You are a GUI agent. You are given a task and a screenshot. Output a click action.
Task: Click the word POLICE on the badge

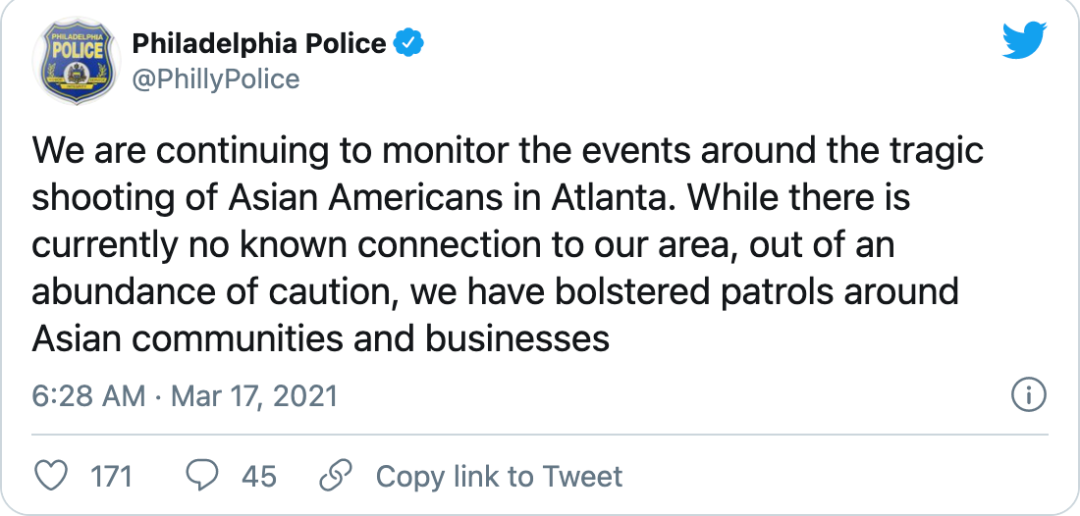(76, 50)
